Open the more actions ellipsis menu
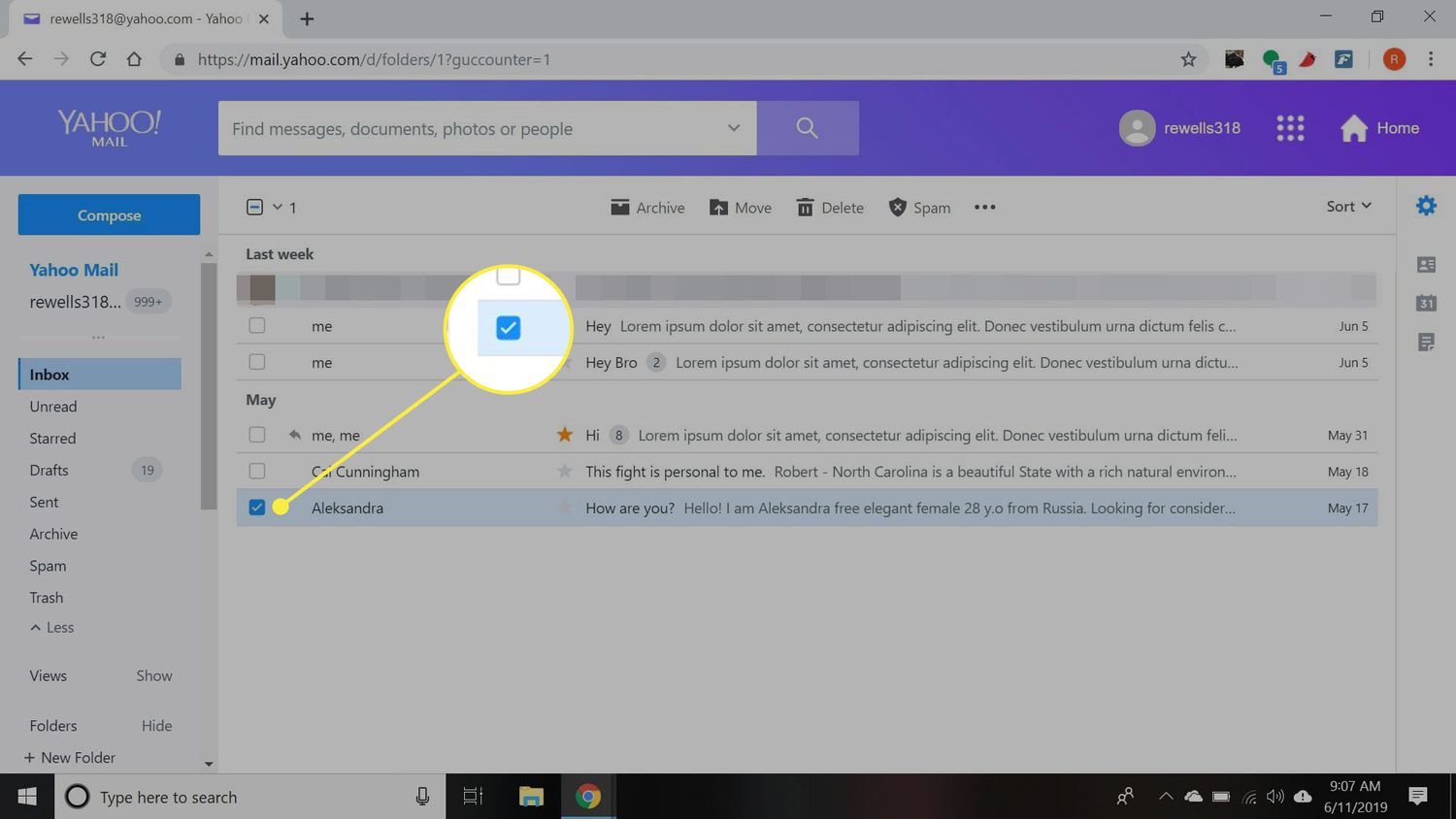The width and height of the screenshot is (1456, 819). 984,207
